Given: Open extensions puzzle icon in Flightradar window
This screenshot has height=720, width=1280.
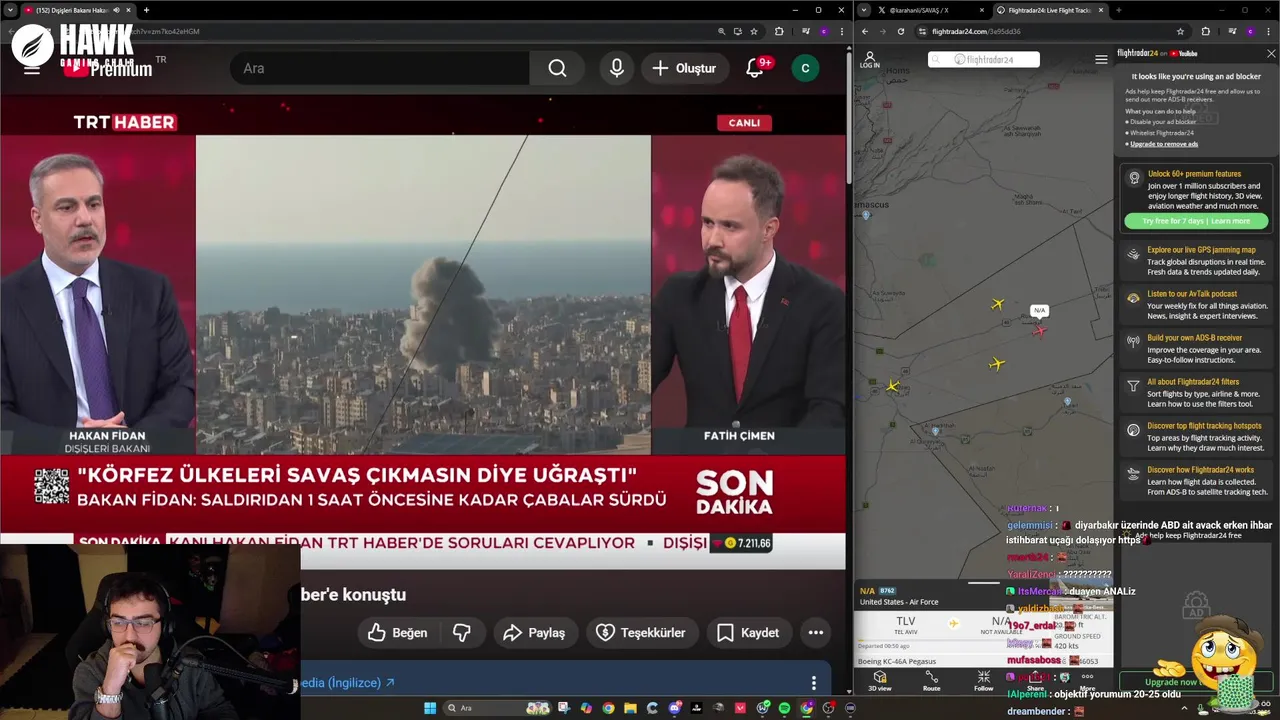Looking at the screenshot, I should pos(1205,31).
